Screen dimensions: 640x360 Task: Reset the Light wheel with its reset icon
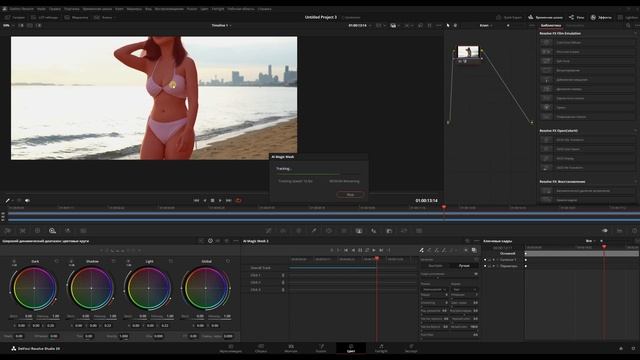(171, 261)
